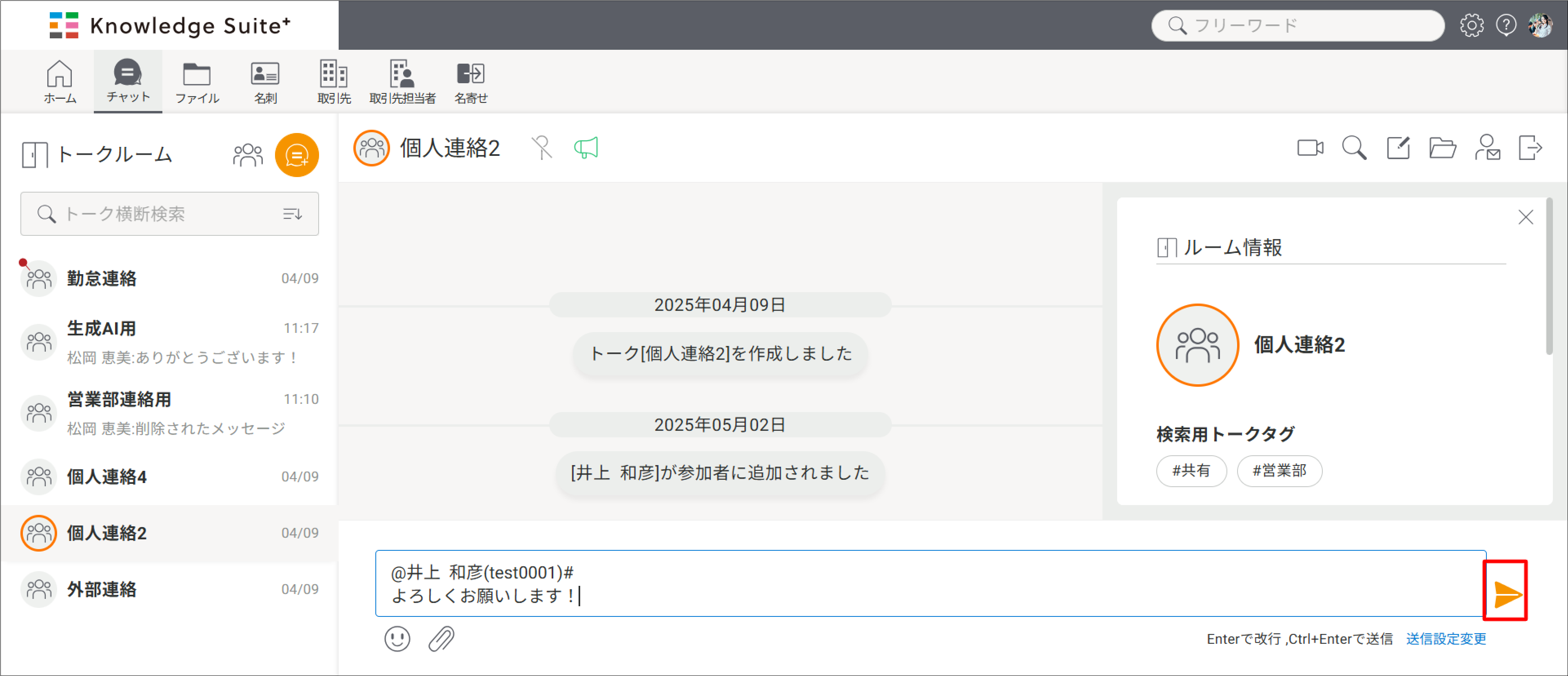Open the shared files folder icon
This screenshot has height=676, width=1568.
(x=1442, y=148)
